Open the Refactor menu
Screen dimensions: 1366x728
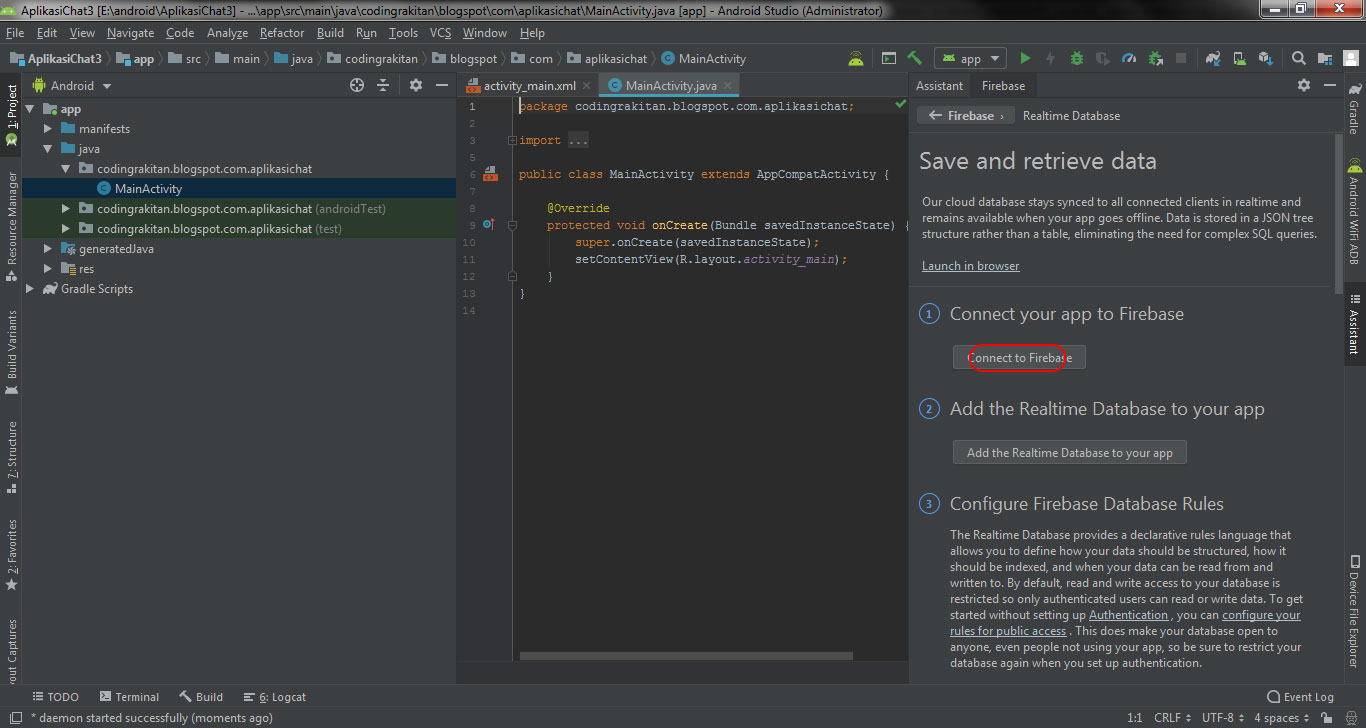[x=281, y=32]
